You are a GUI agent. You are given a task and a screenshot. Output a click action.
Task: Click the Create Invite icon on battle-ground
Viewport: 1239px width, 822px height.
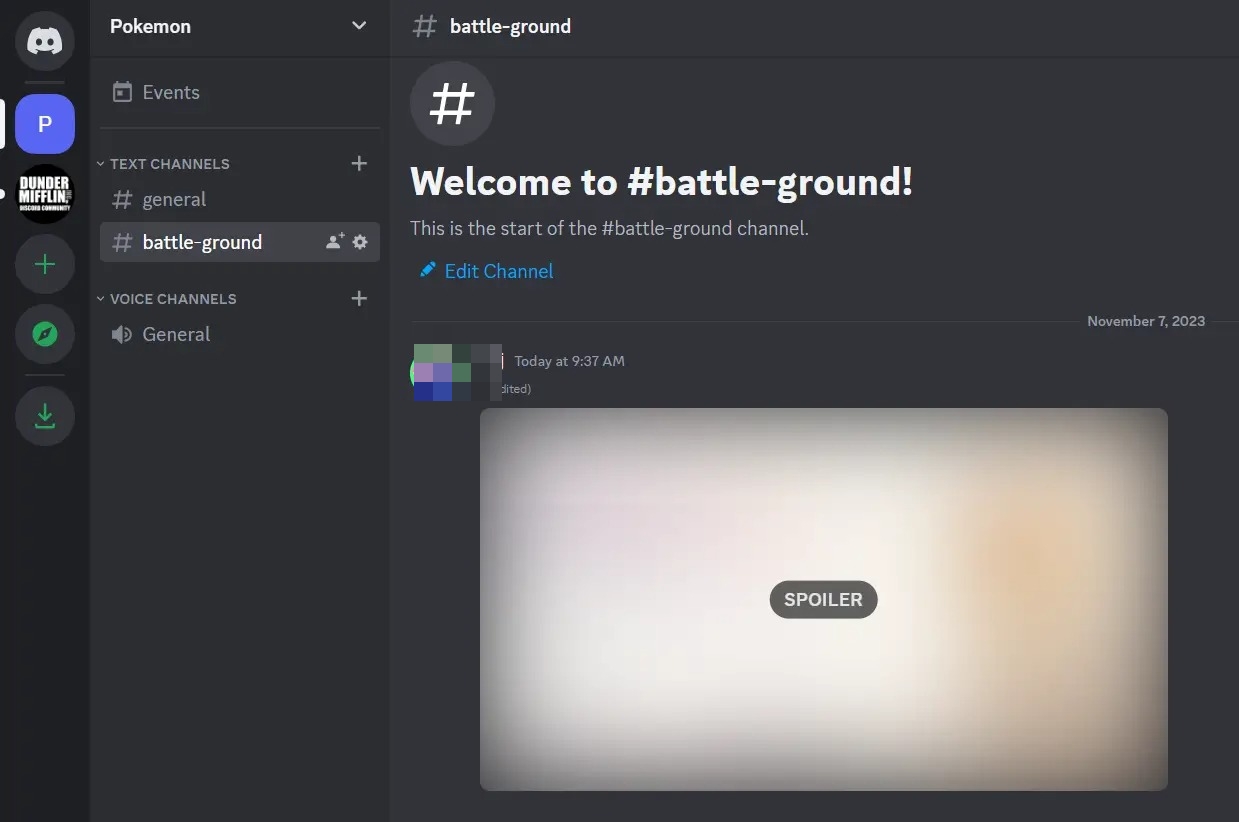click(333, 241)
